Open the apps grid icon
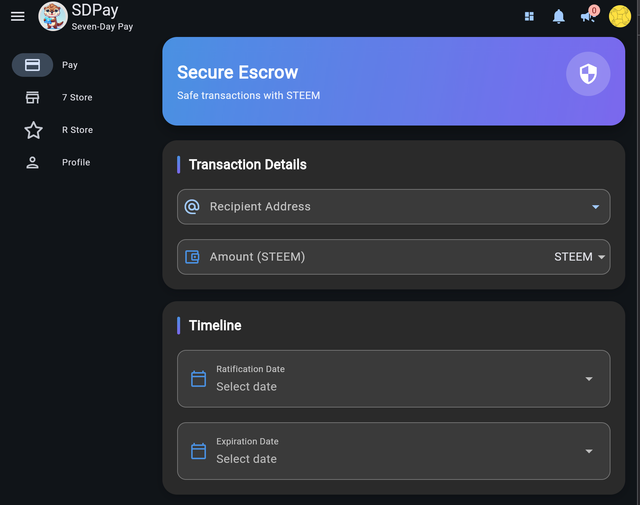 [529, 16]
